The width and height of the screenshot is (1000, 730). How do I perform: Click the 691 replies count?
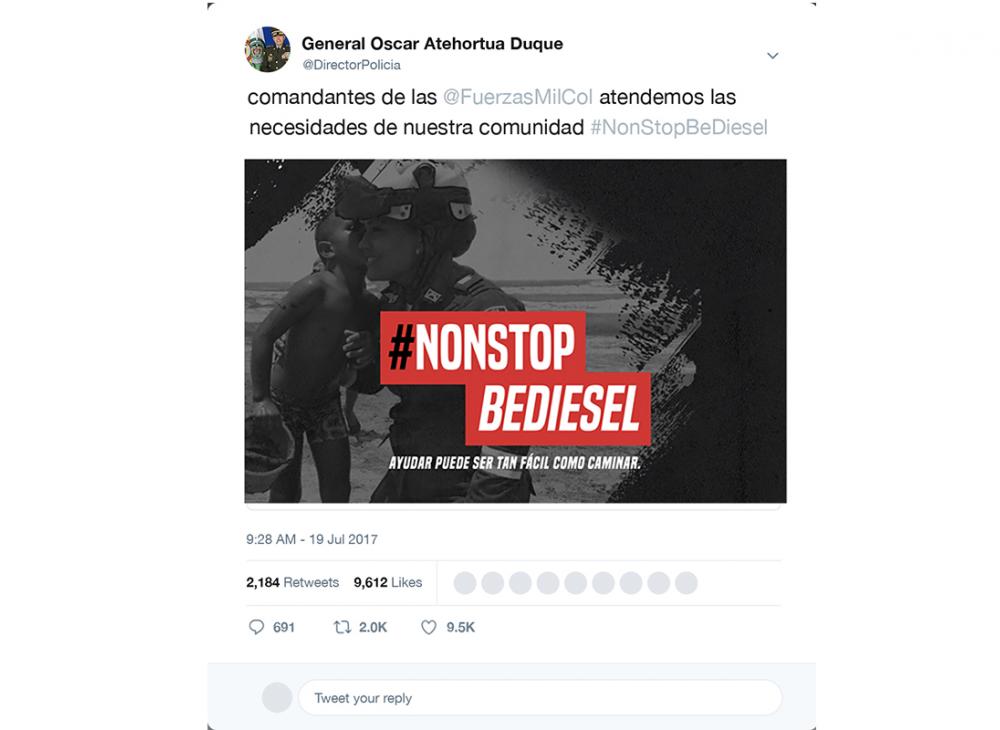(x=284, y=627)
